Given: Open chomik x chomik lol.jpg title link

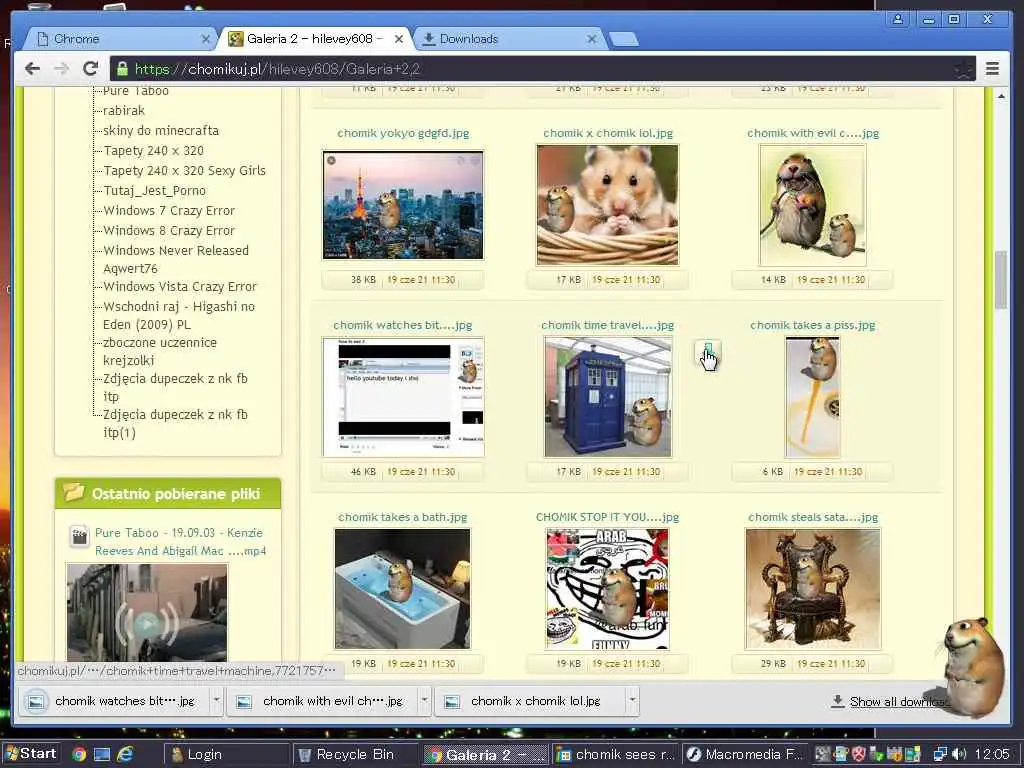Looking at the screenshot, I should pos(608,133).
